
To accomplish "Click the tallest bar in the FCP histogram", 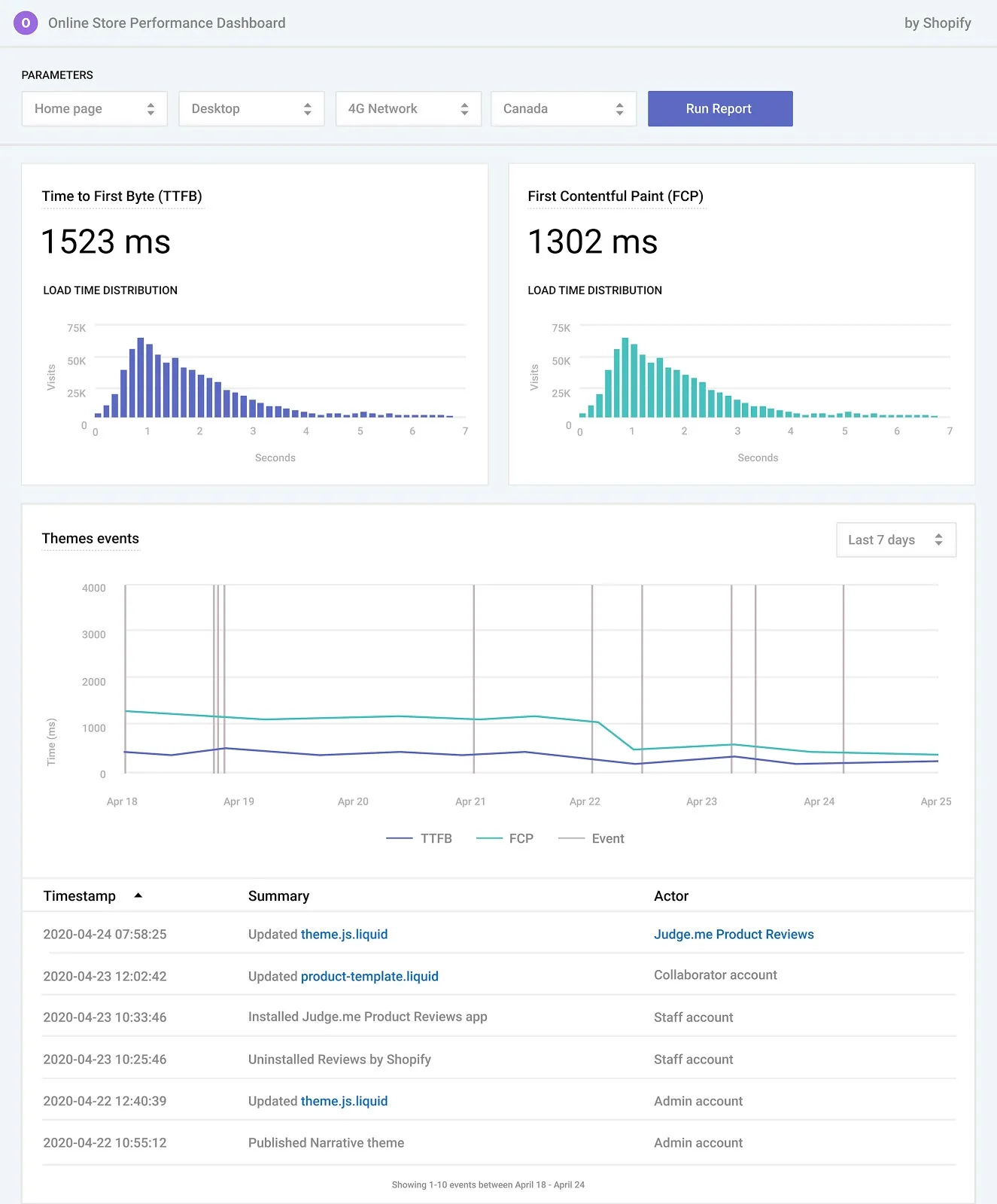I will [x=625, y=377].
